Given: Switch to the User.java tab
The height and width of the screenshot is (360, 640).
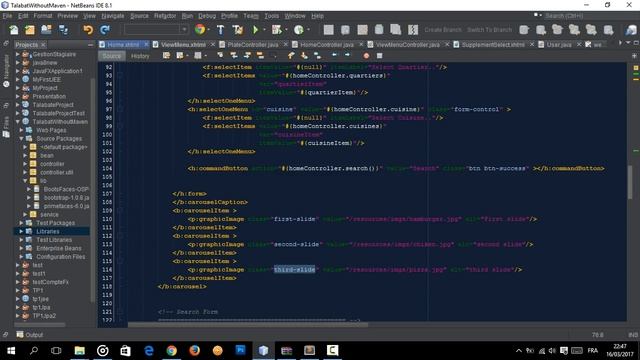Looking at the screenshot, I should [559, 44].
